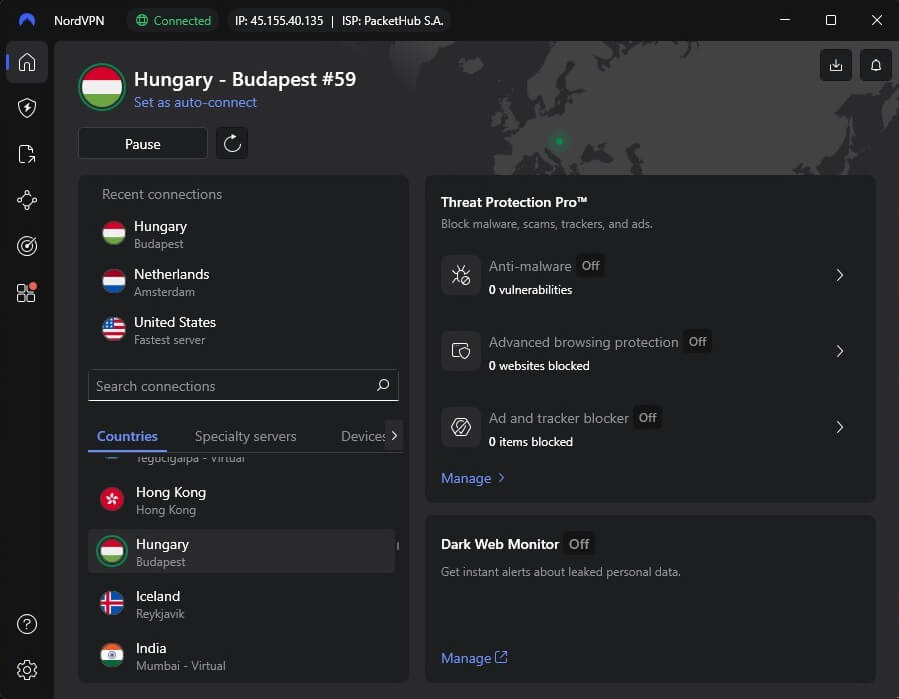Click the Search connections field
The height and width of the screenshot is (699, 899).
(x=240, y=385)
